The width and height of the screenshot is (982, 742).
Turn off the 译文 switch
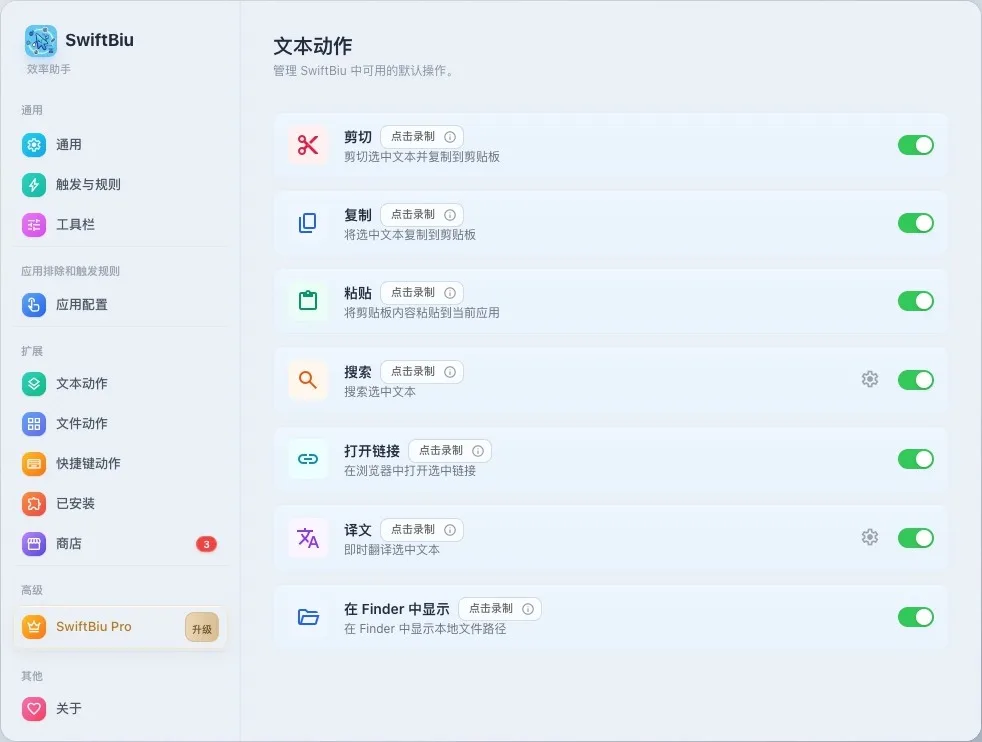tap(916, 538)
